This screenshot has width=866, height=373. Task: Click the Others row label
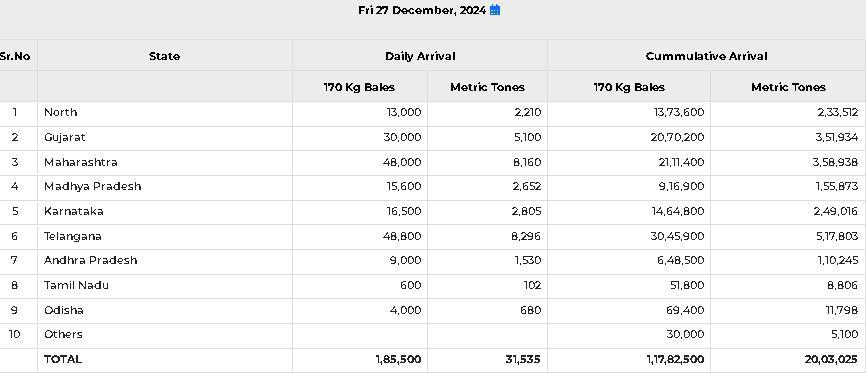pyautogui.click(x=63, y=334)
